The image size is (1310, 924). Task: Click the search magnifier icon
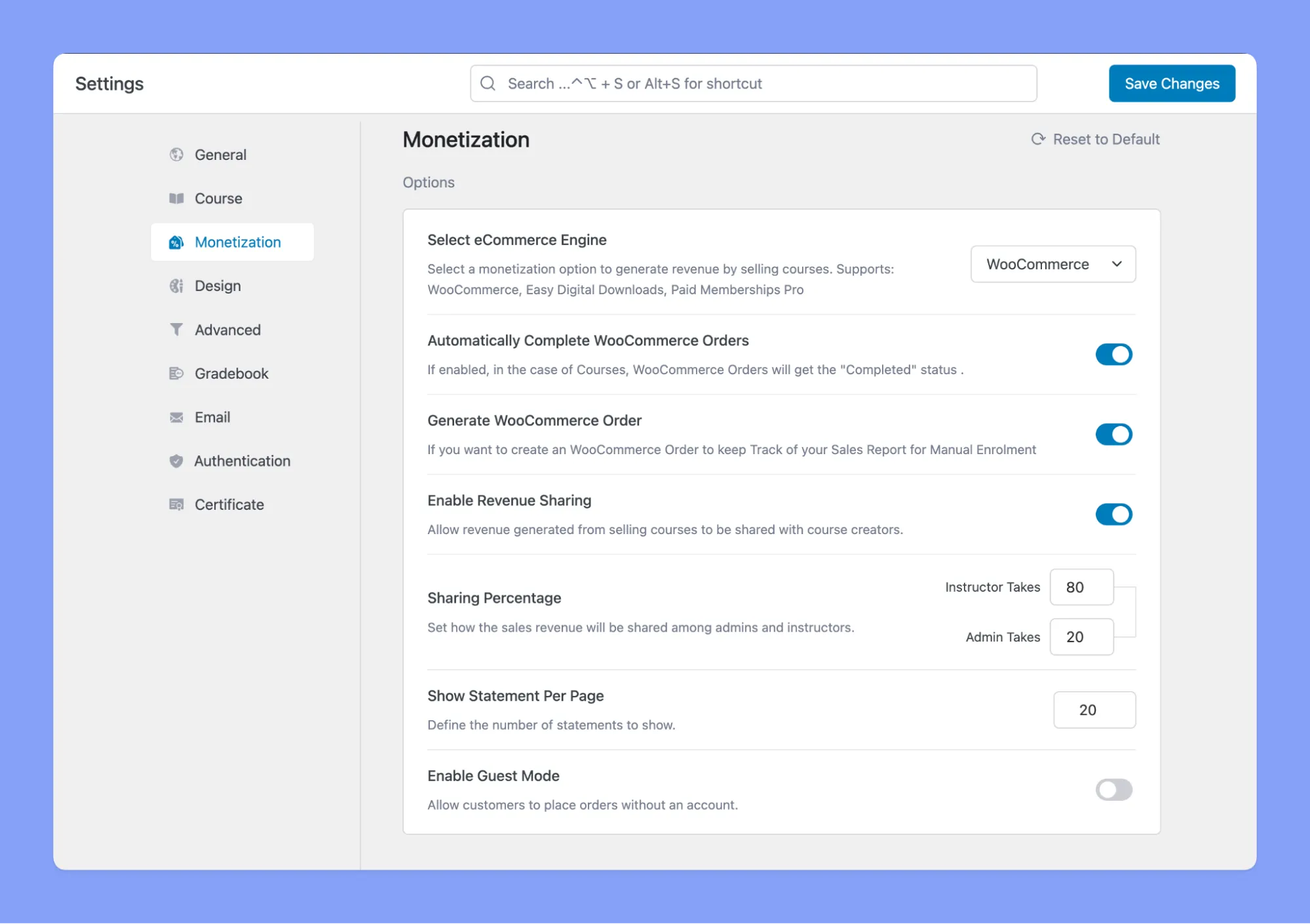click(x=488, y=83)
